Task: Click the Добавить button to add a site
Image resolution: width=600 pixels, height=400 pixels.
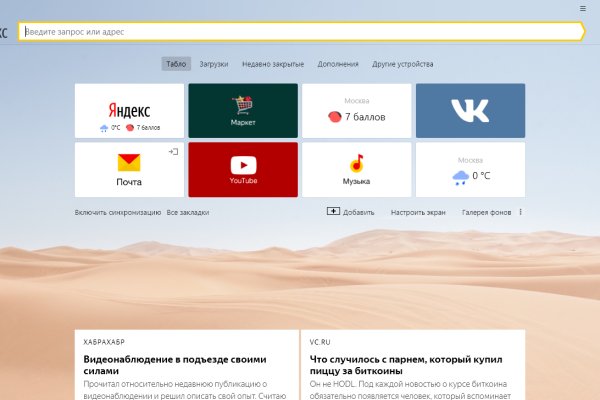Action: pyautogui.click(x=351, y=212)
